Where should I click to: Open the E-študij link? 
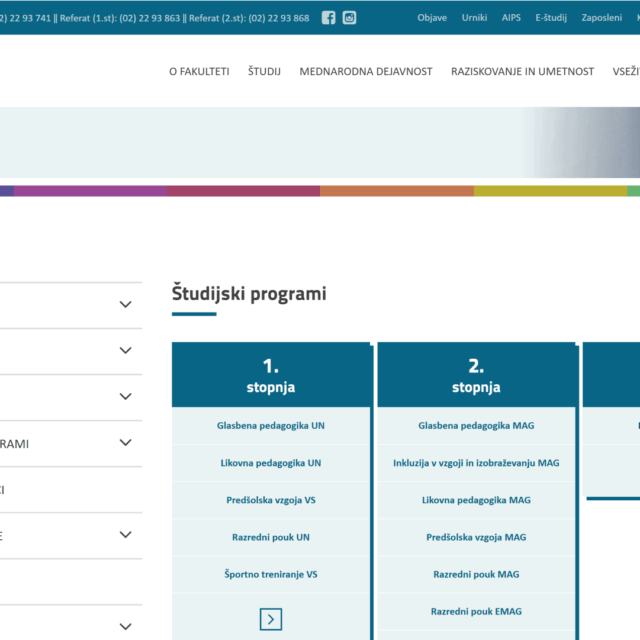click(x=551, y=18)
